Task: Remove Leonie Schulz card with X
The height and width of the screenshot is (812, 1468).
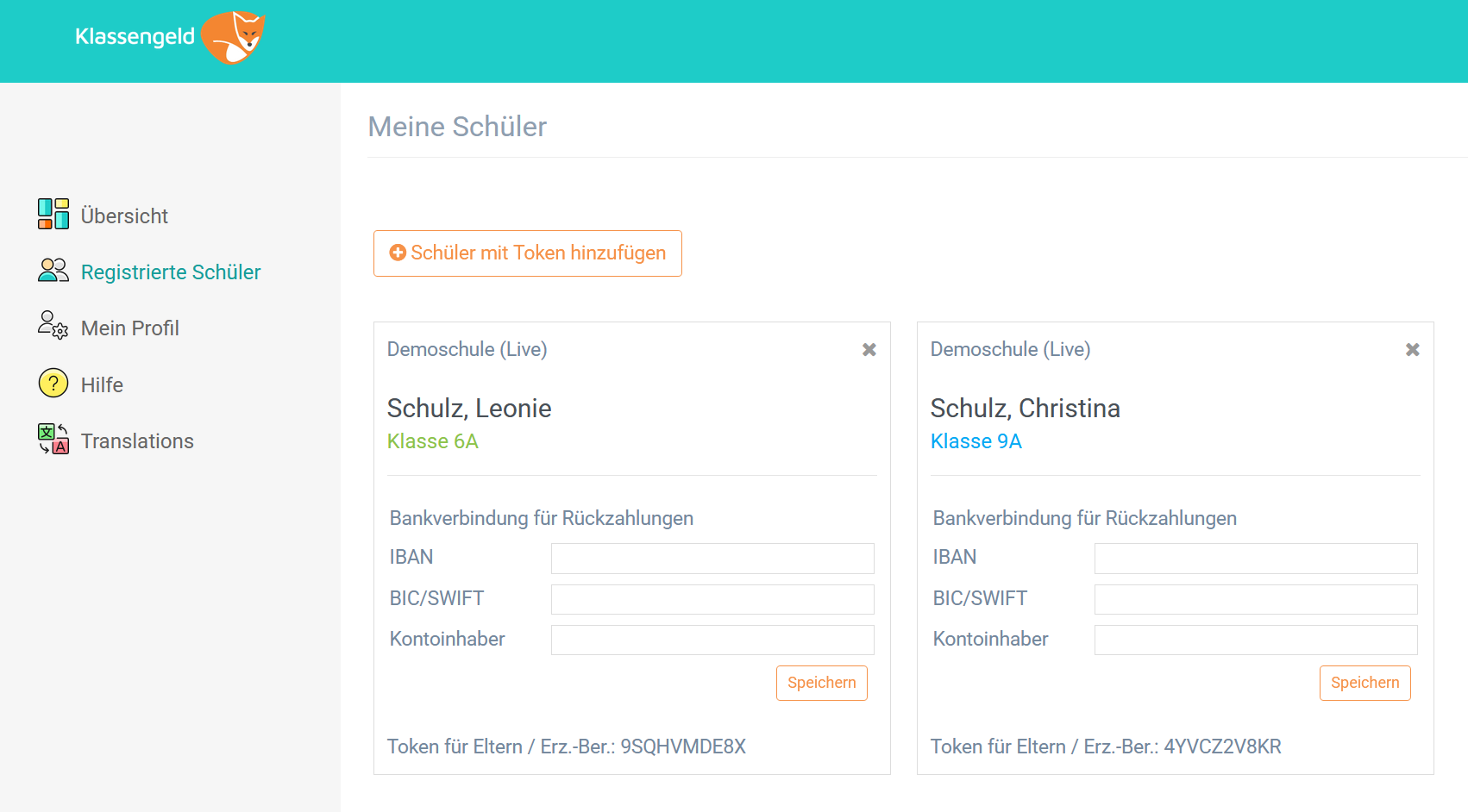Action: [x=869, y=350]
